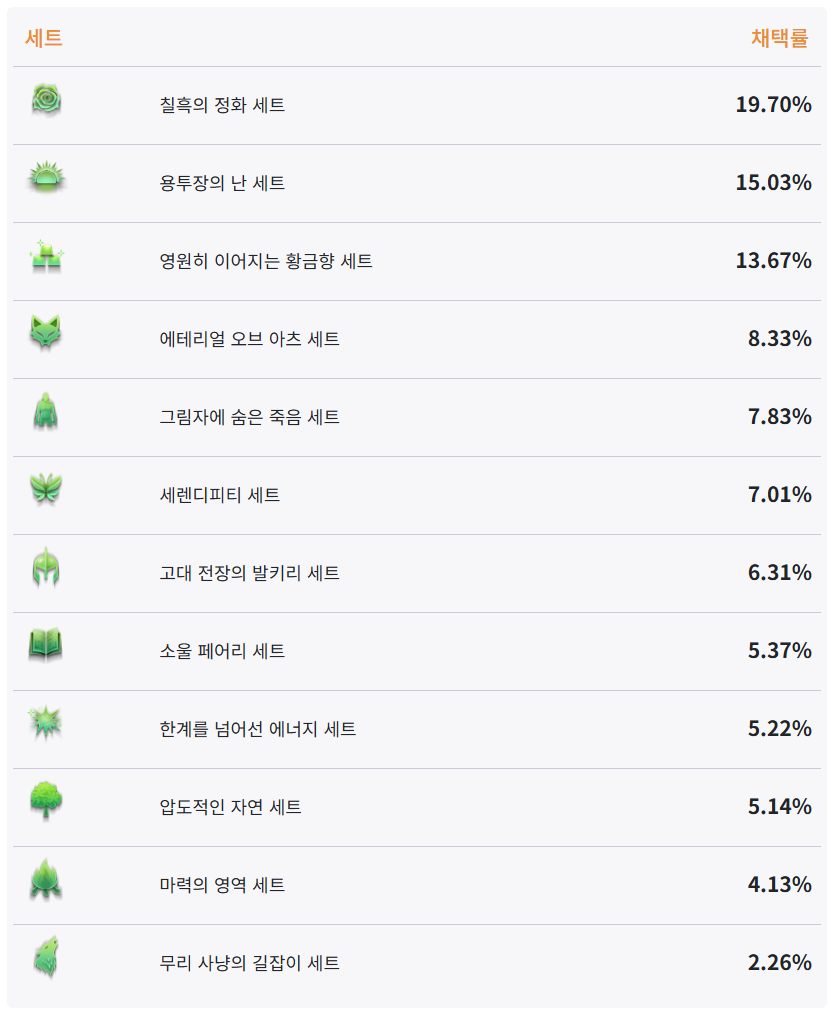832x1012 pixels.
Task: Click the 마력의 영역 세트 flame icon
Action: click(x=46, y=879)
